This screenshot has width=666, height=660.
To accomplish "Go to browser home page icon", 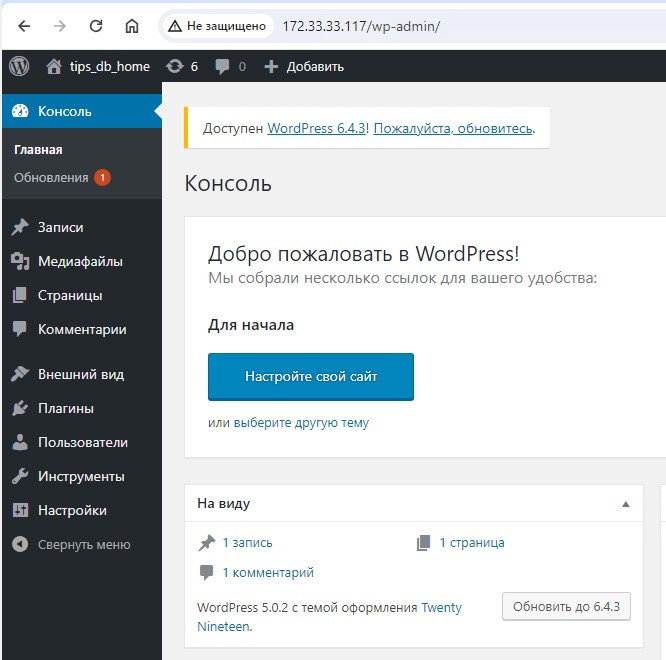I will point(132,25).
